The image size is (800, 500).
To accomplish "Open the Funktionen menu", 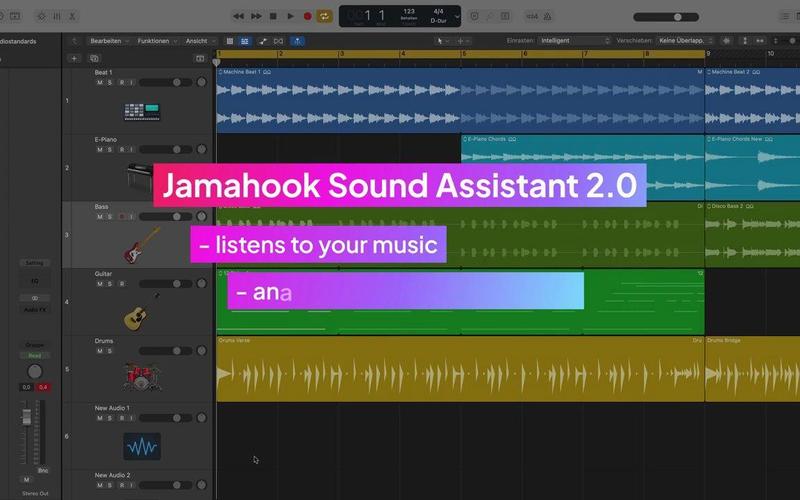I will 157,41.
